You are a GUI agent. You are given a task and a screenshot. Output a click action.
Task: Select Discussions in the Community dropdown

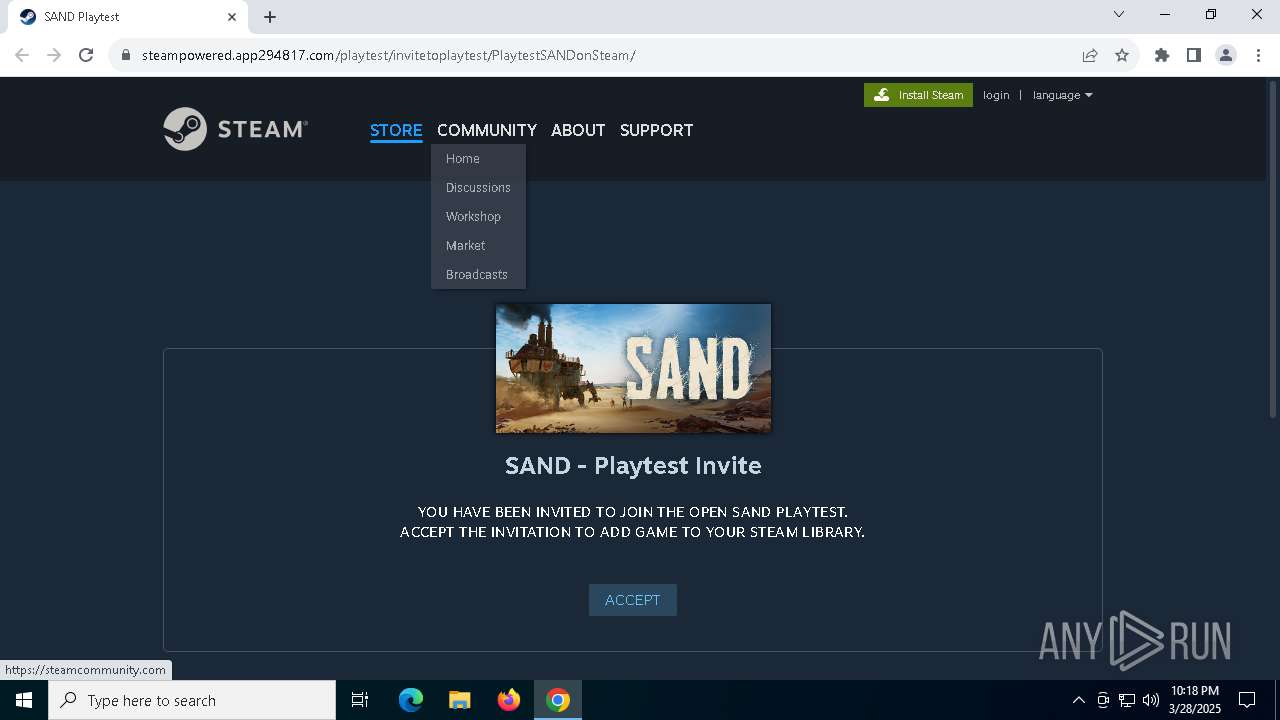pos(478,188)
